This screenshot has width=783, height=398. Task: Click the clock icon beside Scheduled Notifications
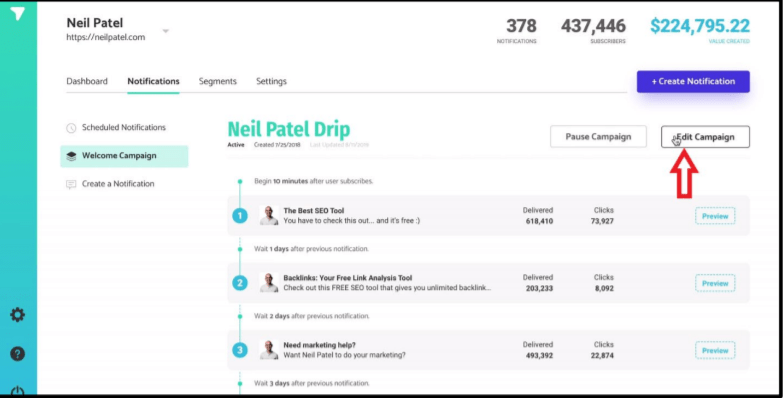tap(71, 128)
